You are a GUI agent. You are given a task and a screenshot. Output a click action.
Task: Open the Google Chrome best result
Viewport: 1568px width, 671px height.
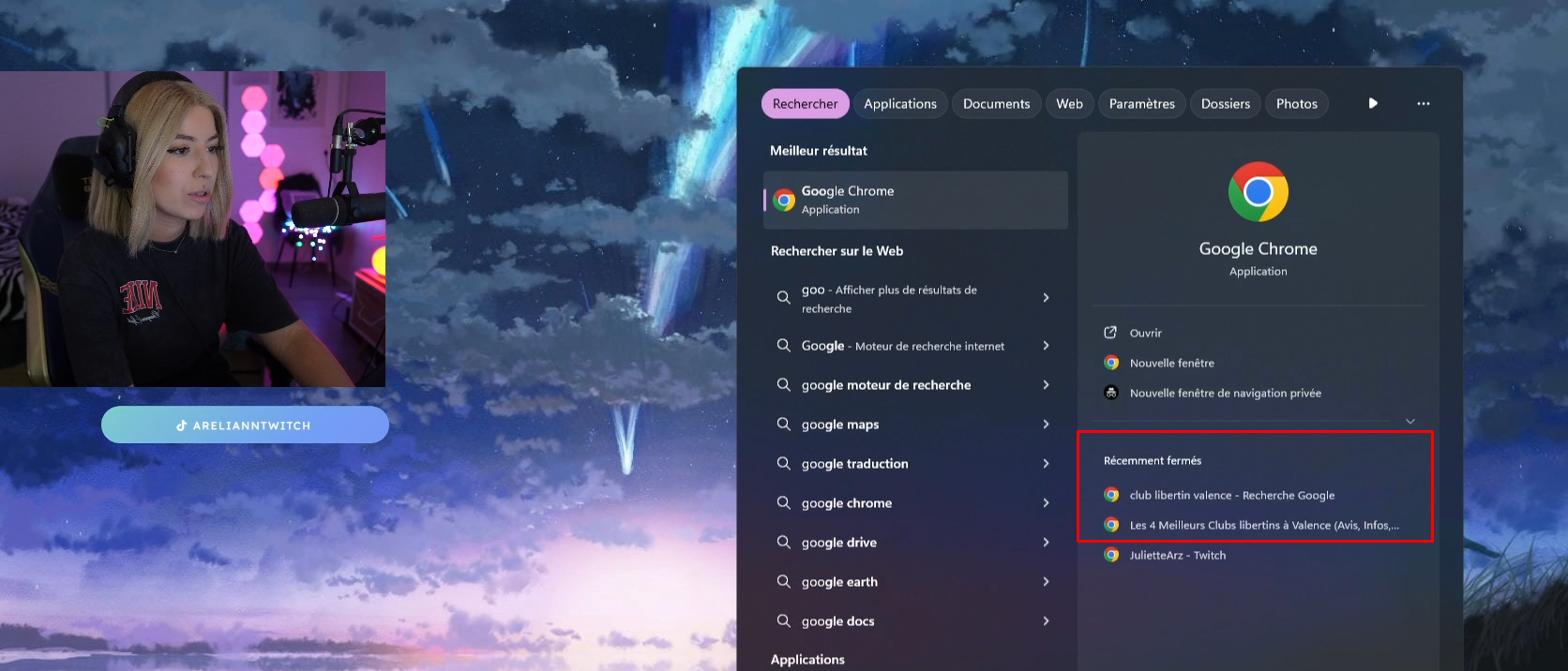coord(915,200)
